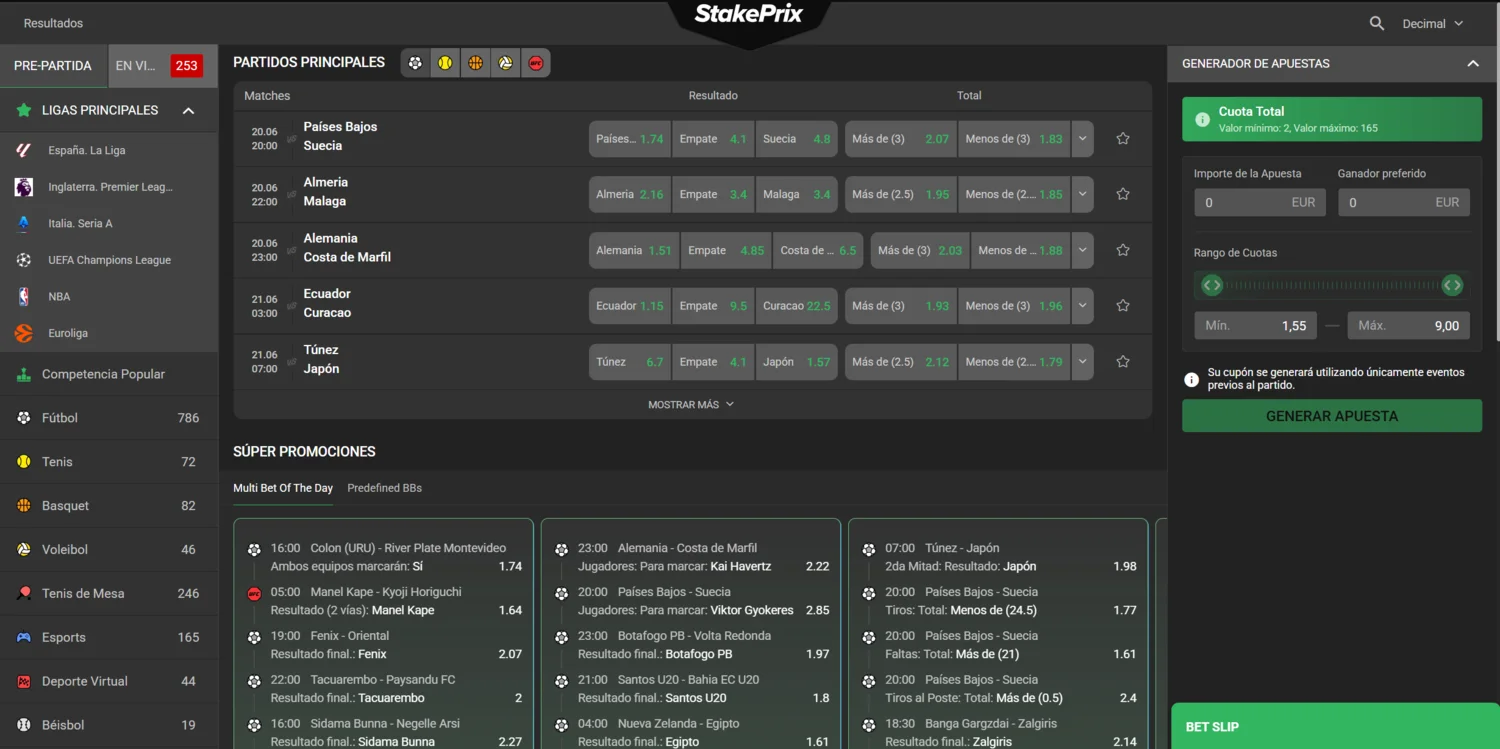This screenshot has width=1500, height=749.
Task: Click the UEFA Champions League ball icon
Action: [24, 260]
